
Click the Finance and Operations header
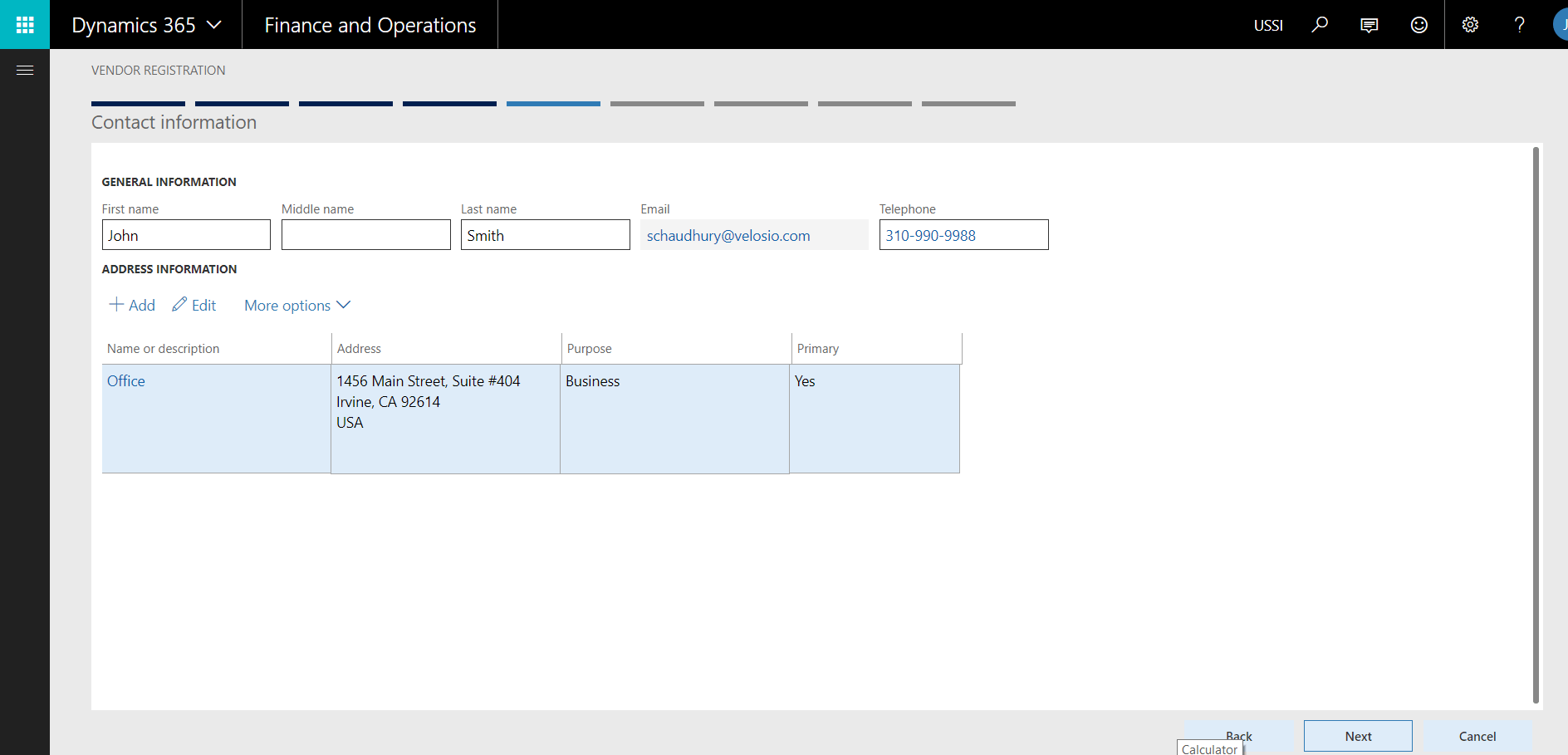[x=369, y=24]
